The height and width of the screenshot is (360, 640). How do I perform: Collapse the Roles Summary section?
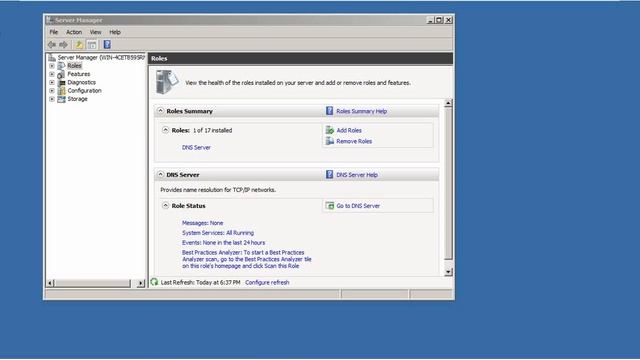(160, 111)
